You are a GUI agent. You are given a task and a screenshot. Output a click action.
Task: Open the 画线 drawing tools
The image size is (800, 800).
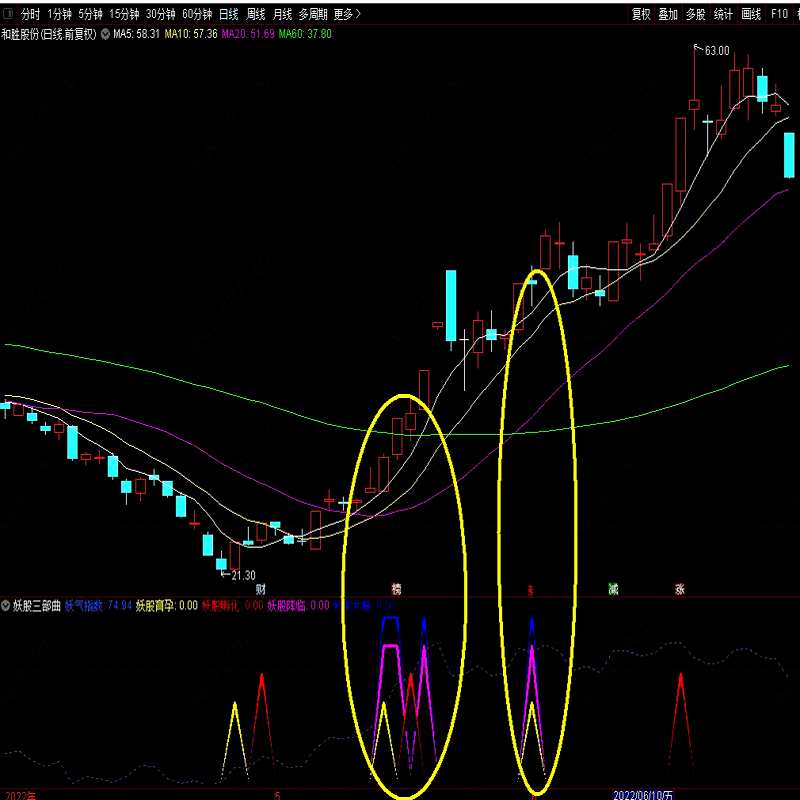(x=751, y=14)
